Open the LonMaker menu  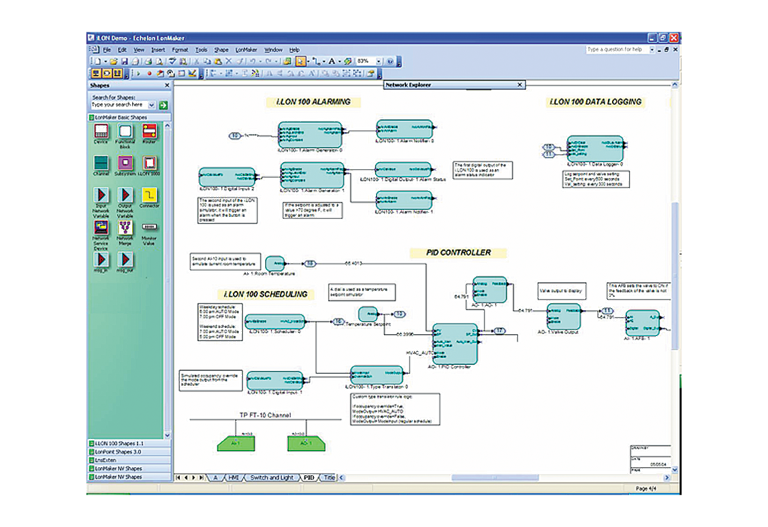point(246,49)
